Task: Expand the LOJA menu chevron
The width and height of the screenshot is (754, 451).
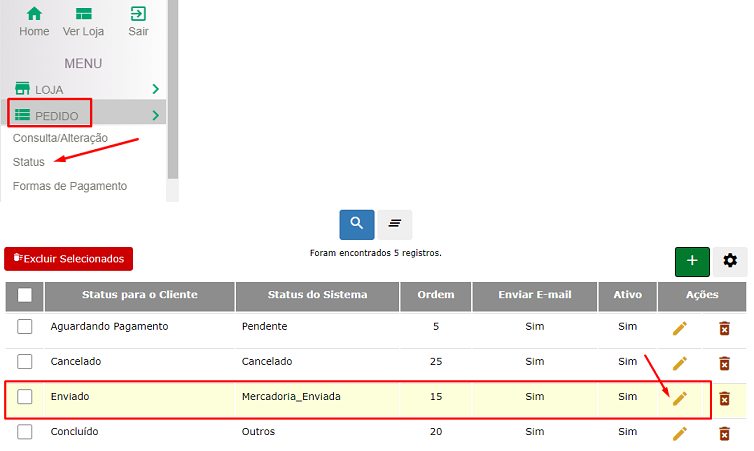Action: click(155, 89)
